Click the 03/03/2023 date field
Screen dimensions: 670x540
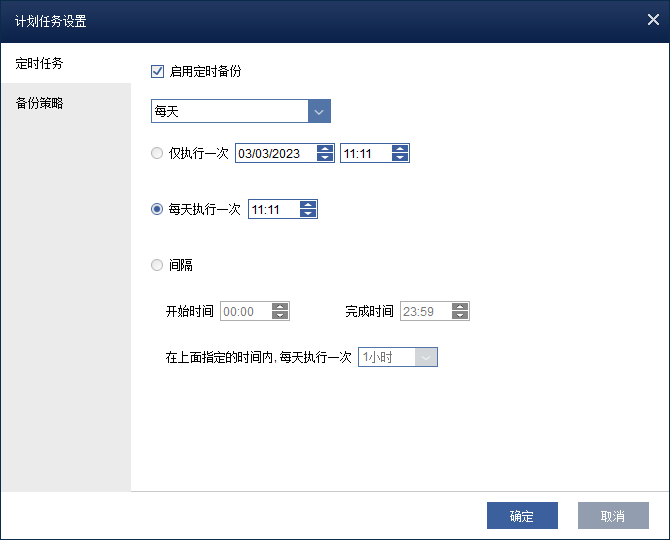pyautogui.click(x=275, y=154)
